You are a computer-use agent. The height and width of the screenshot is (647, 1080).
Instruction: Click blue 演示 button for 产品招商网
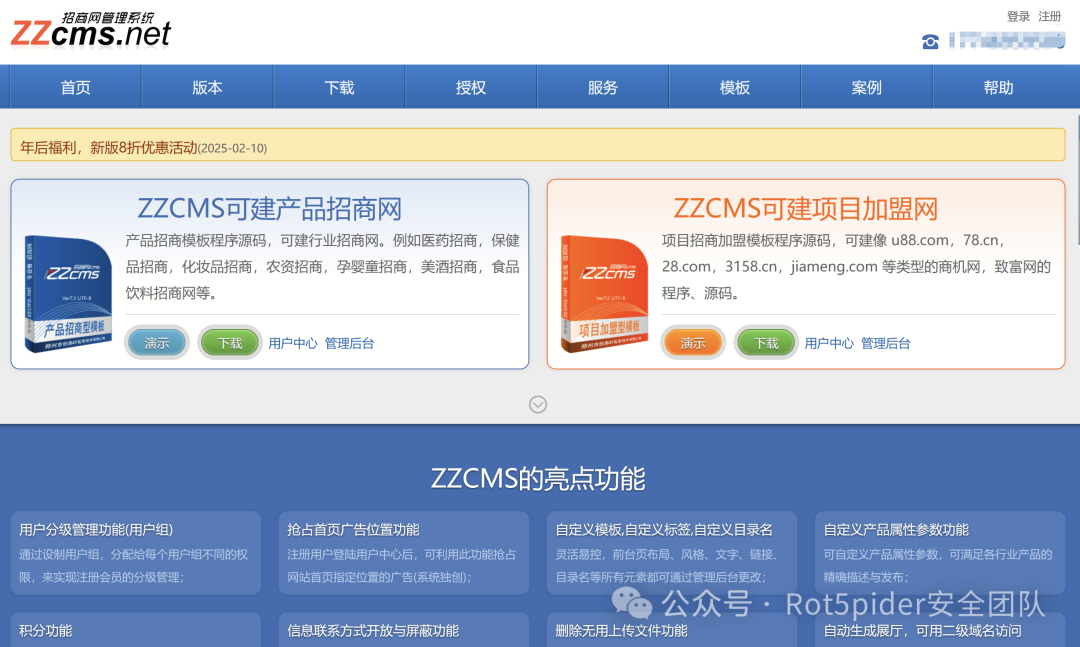156,342
